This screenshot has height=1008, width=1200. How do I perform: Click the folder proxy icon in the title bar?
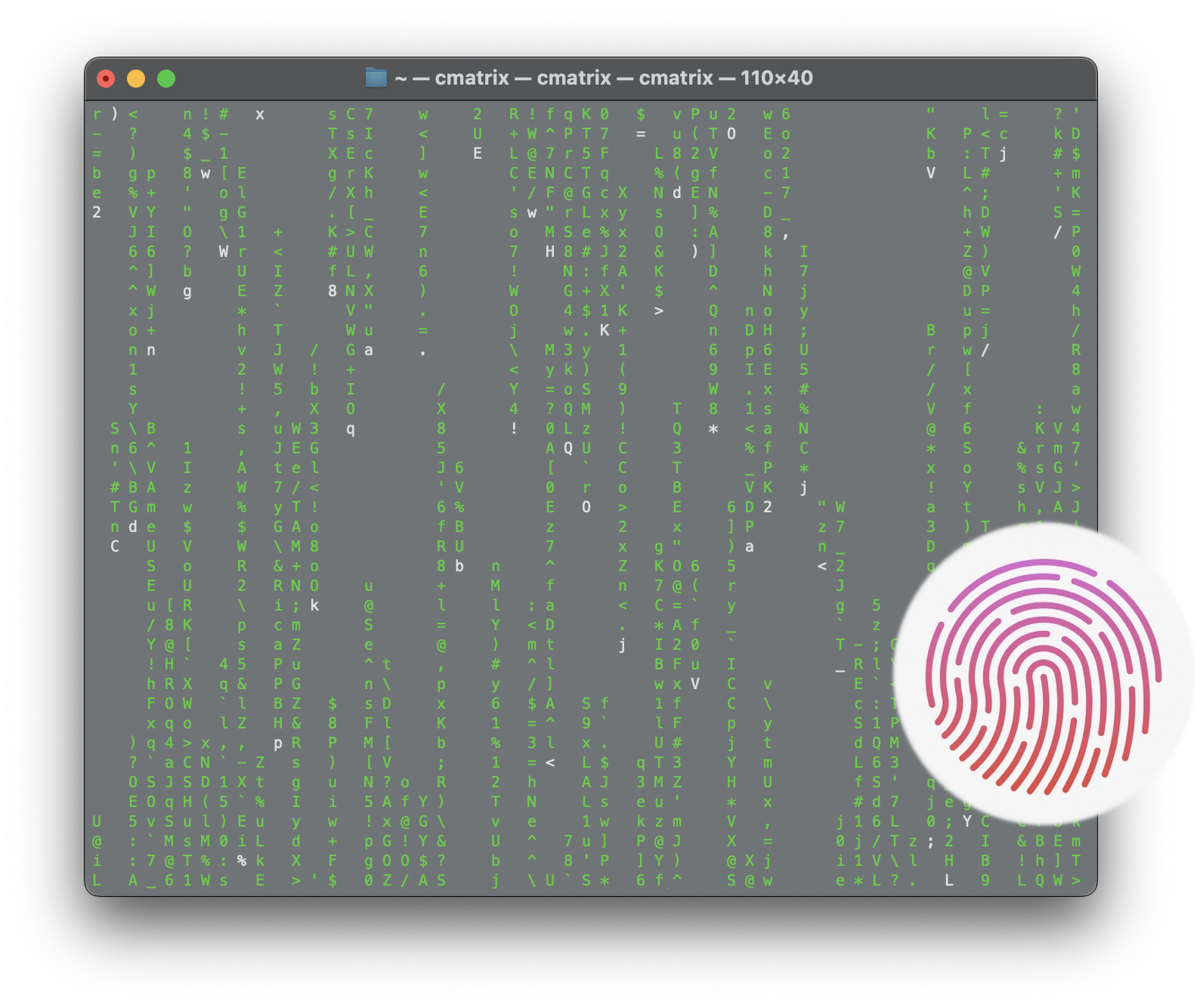tap(376, 78)
